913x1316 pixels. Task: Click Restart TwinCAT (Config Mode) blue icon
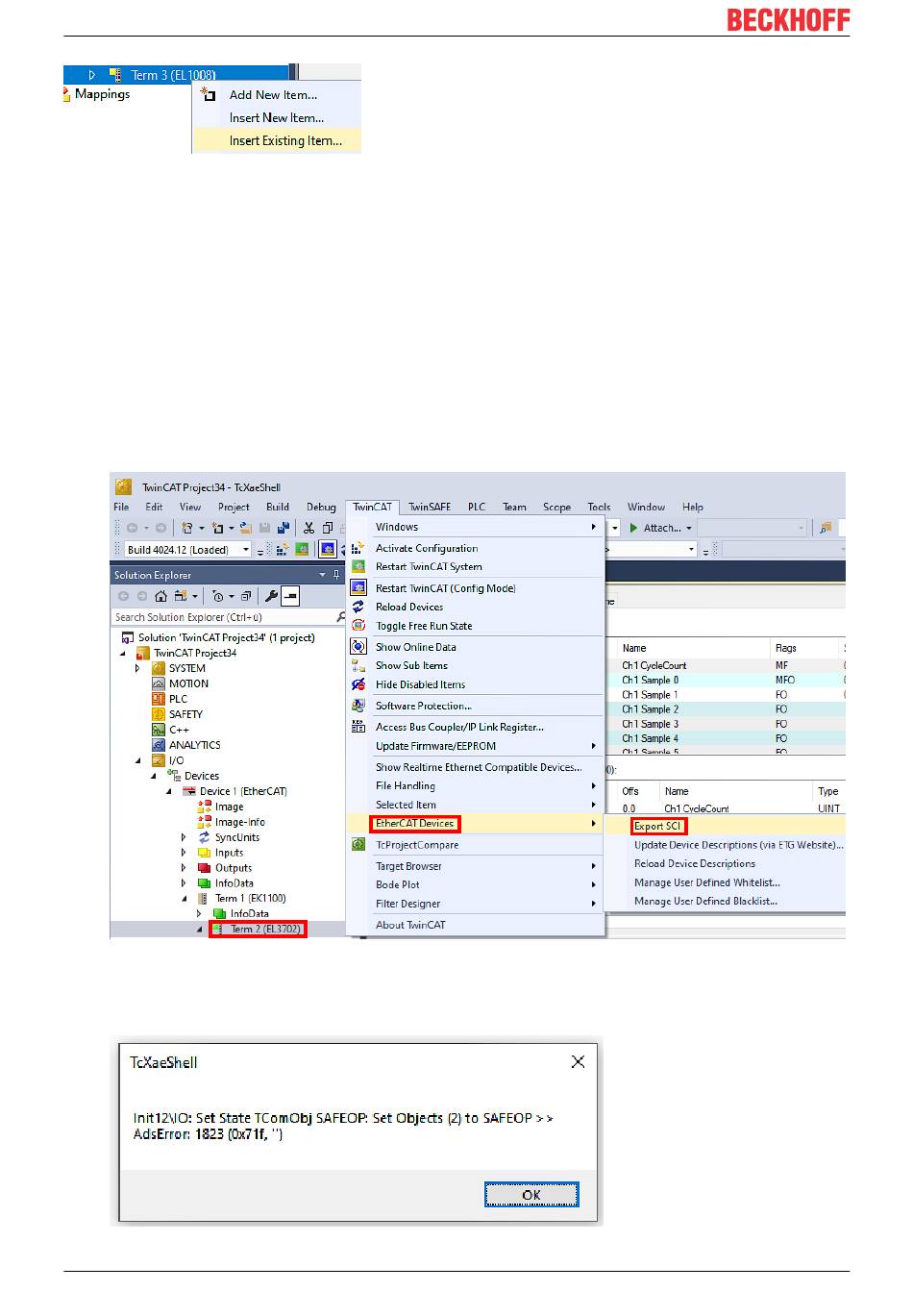358,588
